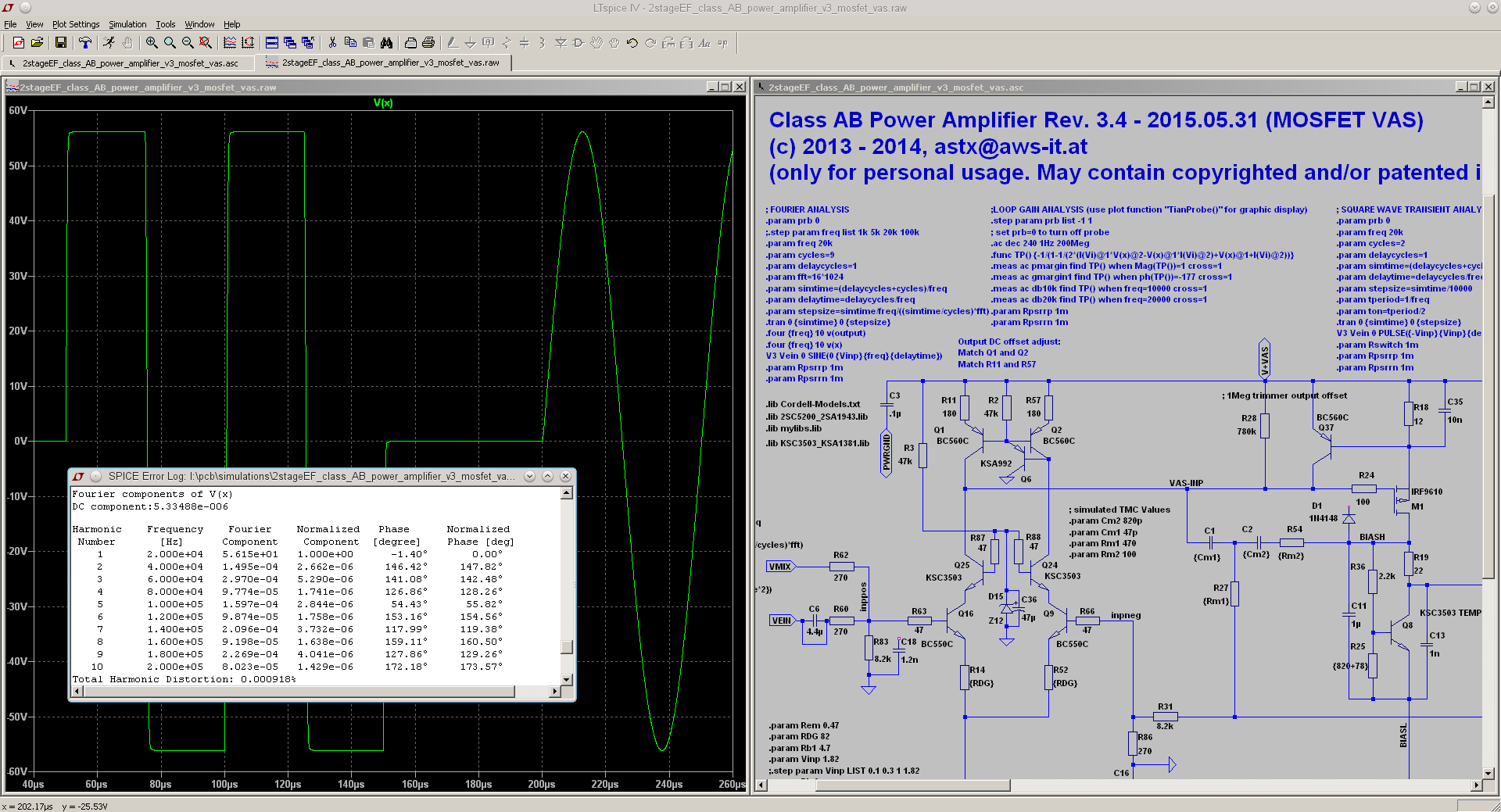Tile windows with the Tile icon
This screenshot has width=1501, height=812.
[272, 43]
